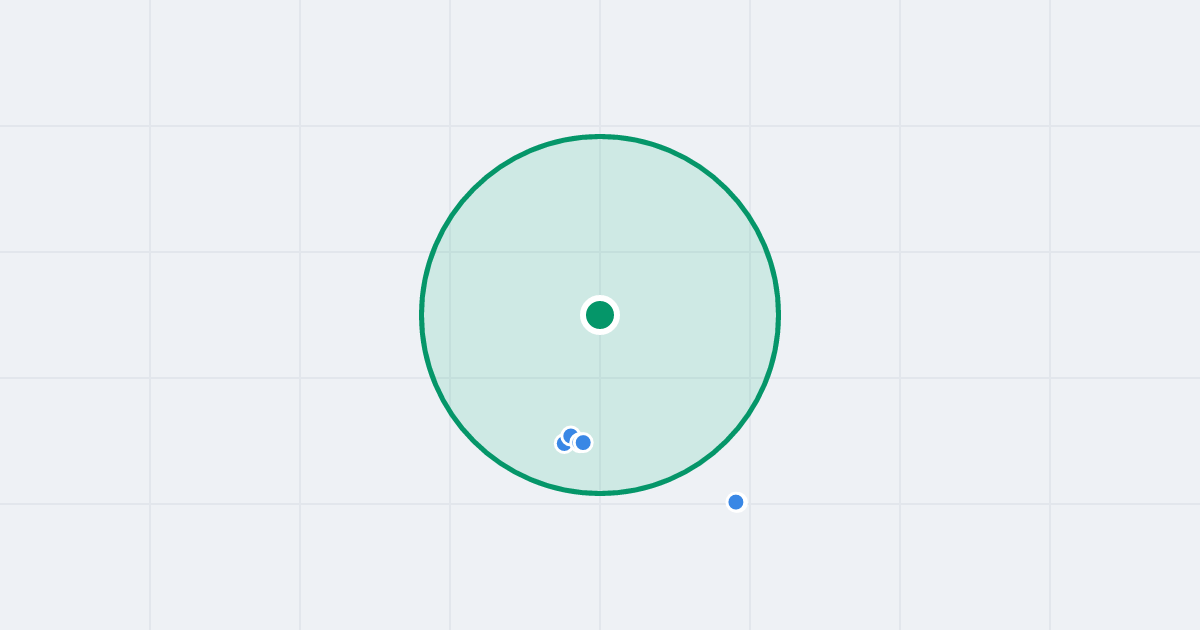The image size is (1200, 630).
Task: Pick the rightmost blue dot in the cluster
Action: (583, 442)
